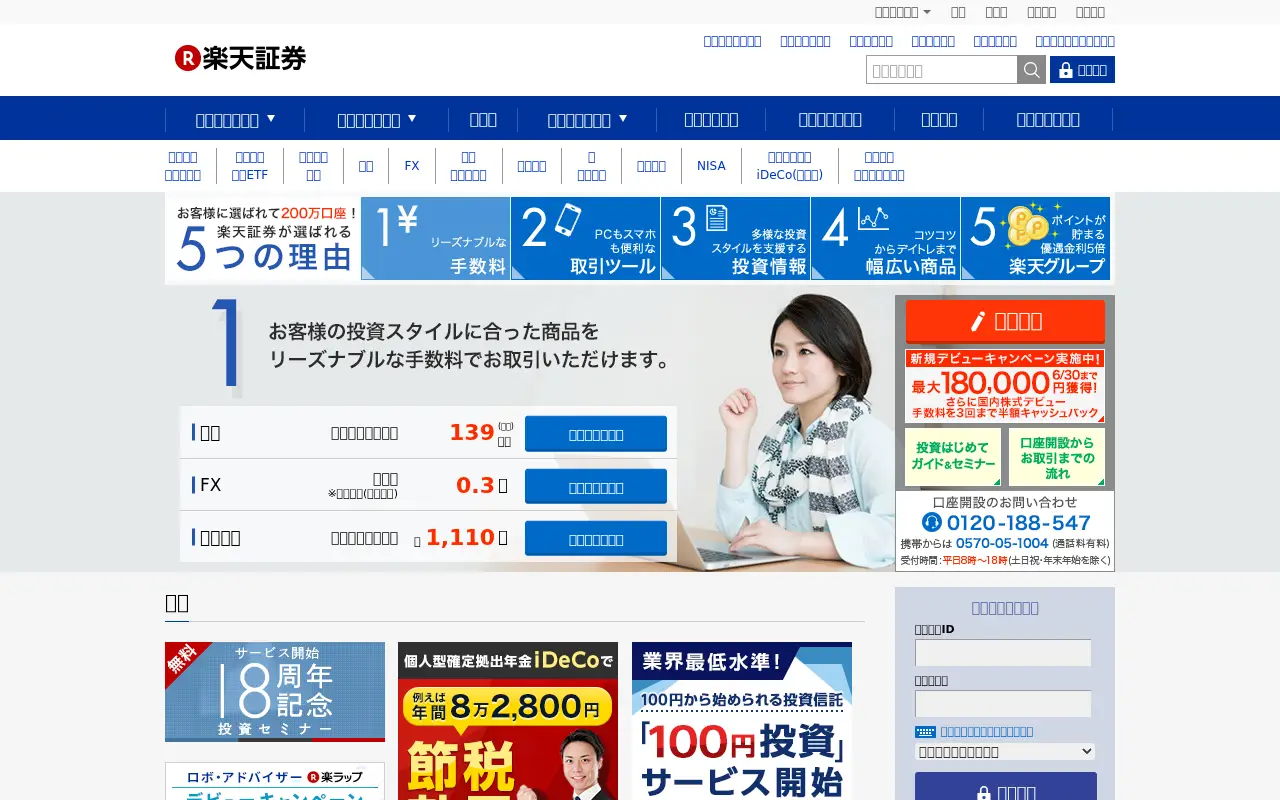Click the blue button in the FX row
The height and width of the screenshot is (800, 1280).
596,487
